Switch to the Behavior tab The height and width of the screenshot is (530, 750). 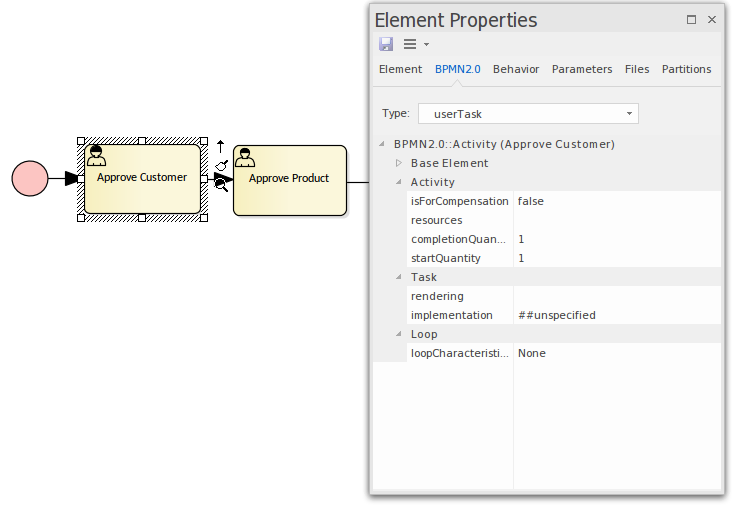click(x=516, y=69)
